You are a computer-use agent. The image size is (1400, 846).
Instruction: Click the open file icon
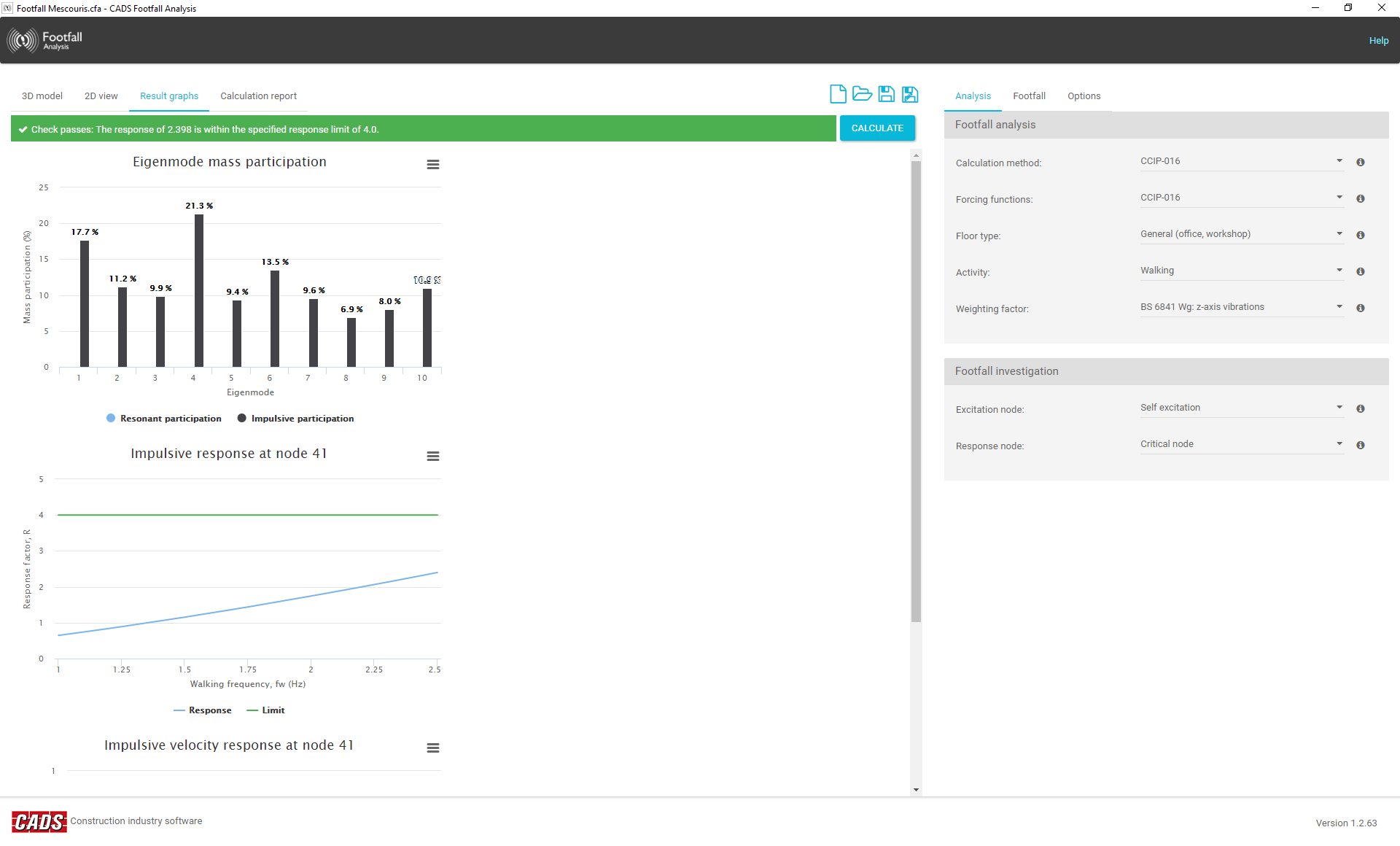[x=862, y=94]
